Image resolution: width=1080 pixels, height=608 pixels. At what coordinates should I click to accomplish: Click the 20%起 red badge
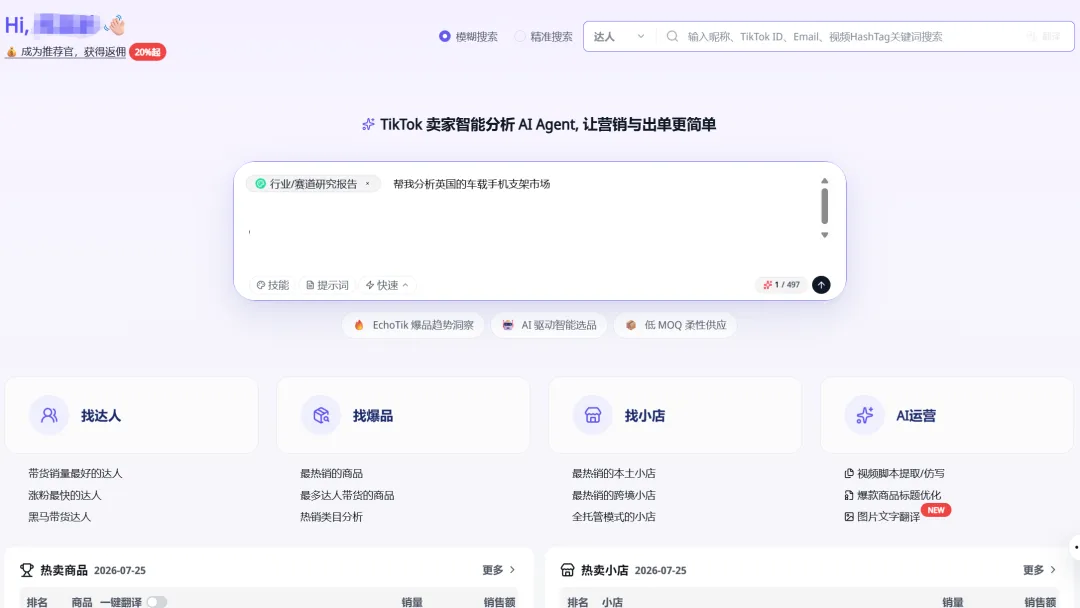(x=147, y=52)
